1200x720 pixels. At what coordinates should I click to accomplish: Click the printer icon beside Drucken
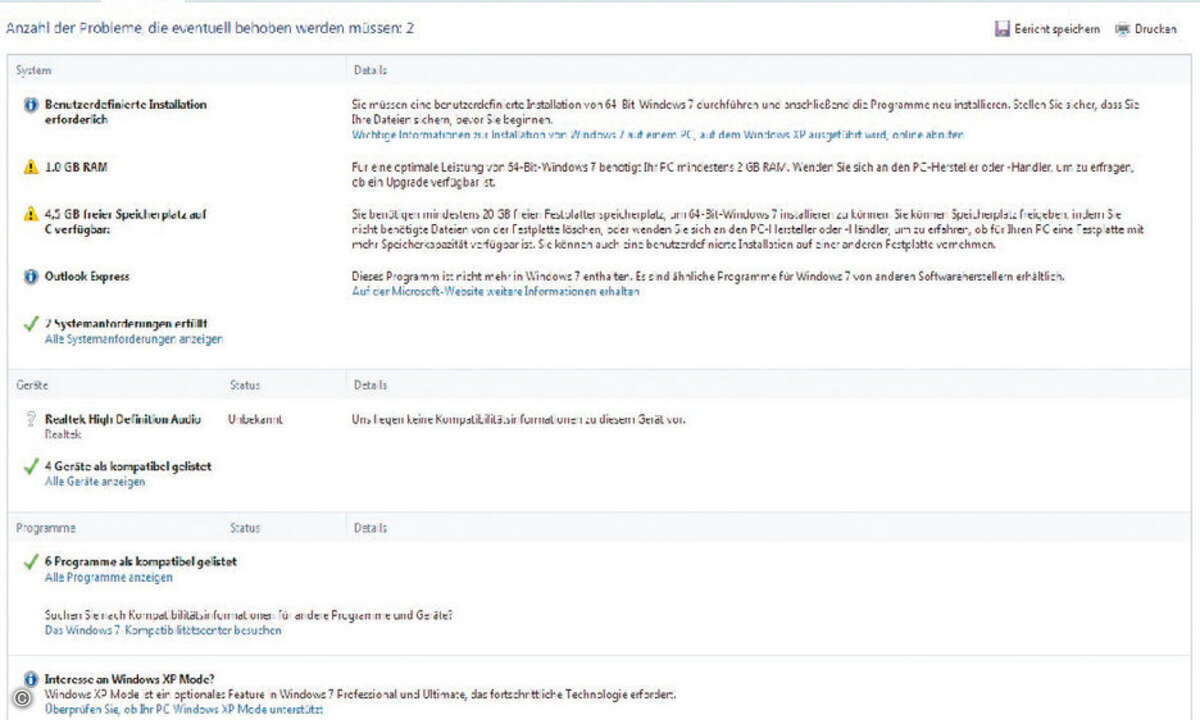pyautogui.click(x=1122, y=30)
